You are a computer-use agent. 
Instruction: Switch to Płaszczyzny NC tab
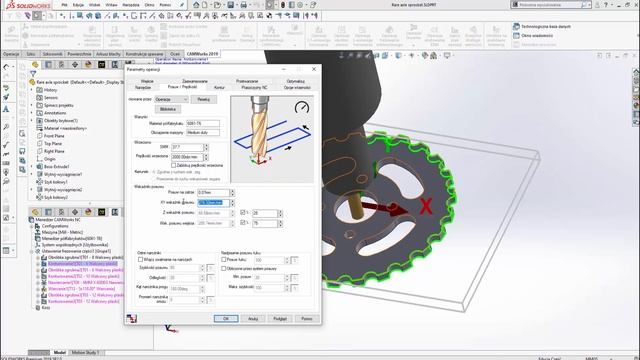coord(254,87)
